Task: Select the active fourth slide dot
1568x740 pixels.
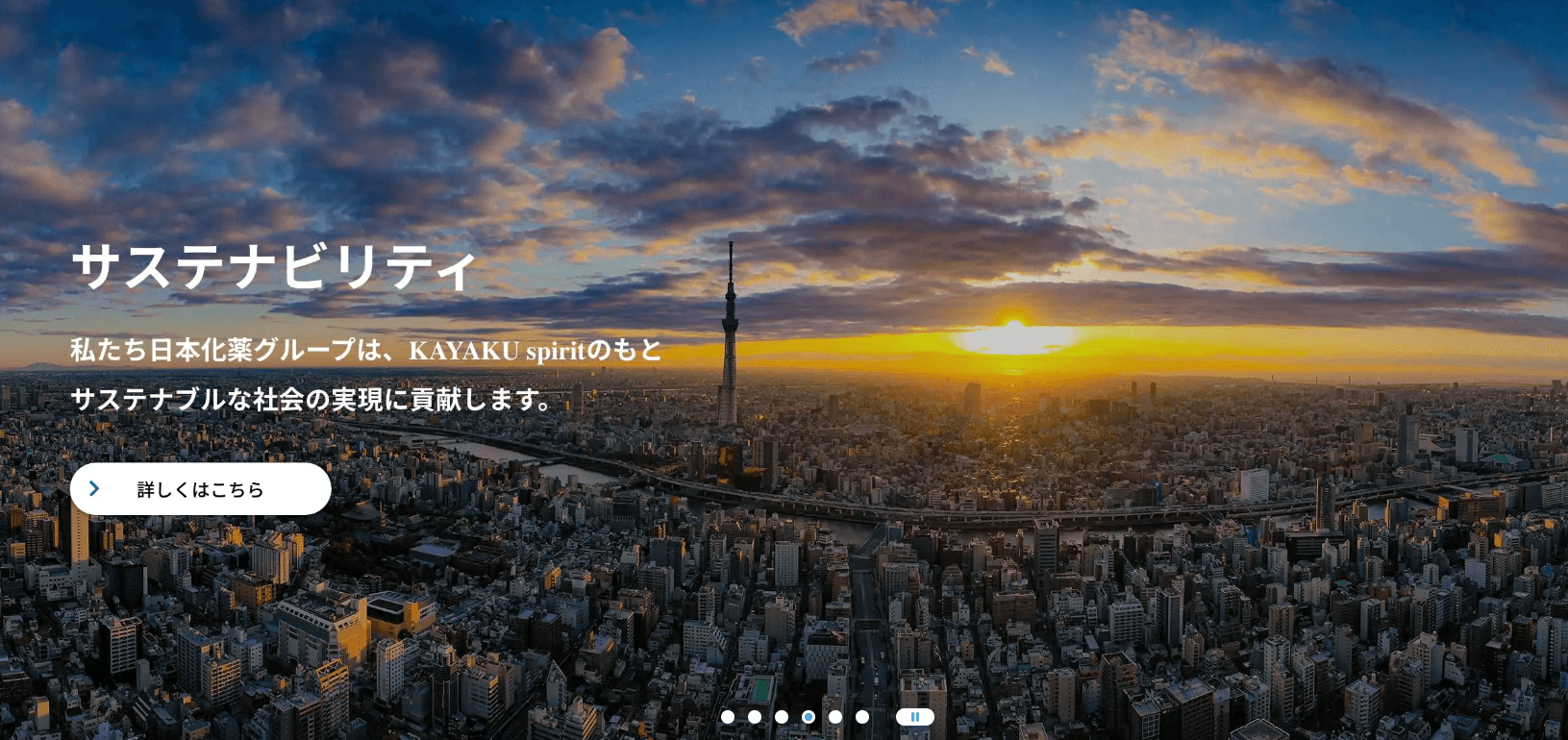Action: [x=809, y=717]
